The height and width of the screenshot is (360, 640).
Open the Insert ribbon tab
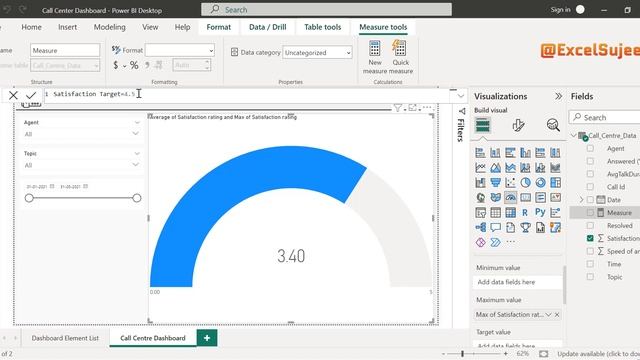coord(67,27)
